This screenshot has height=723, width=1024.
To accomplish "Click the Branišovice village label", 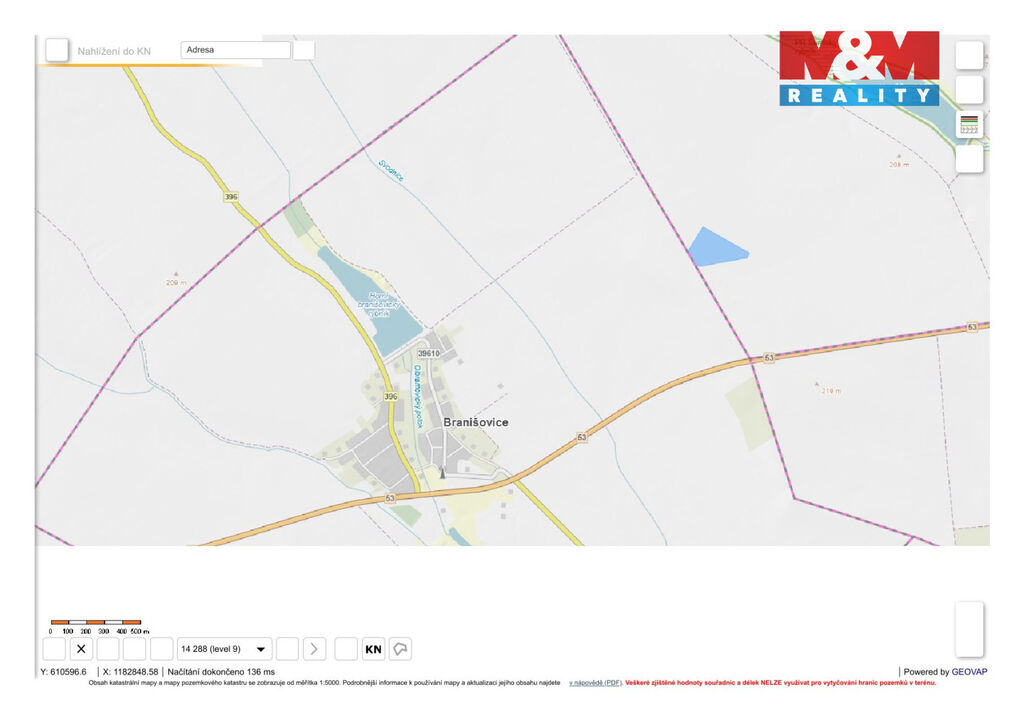I will click(x=476, y=422).
